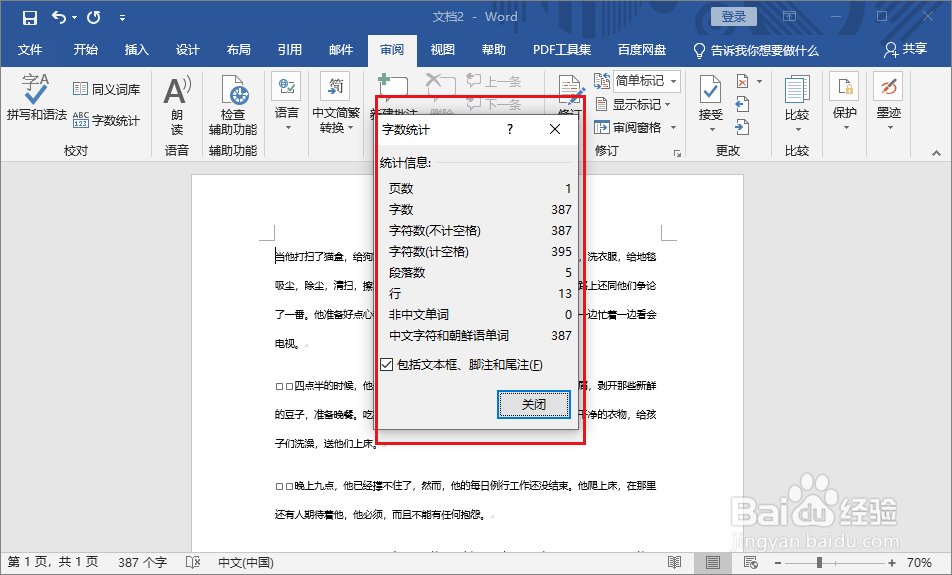Open the 中文简繁转换 dropdown arrow

pyautogui.click(x=351, y=128)
